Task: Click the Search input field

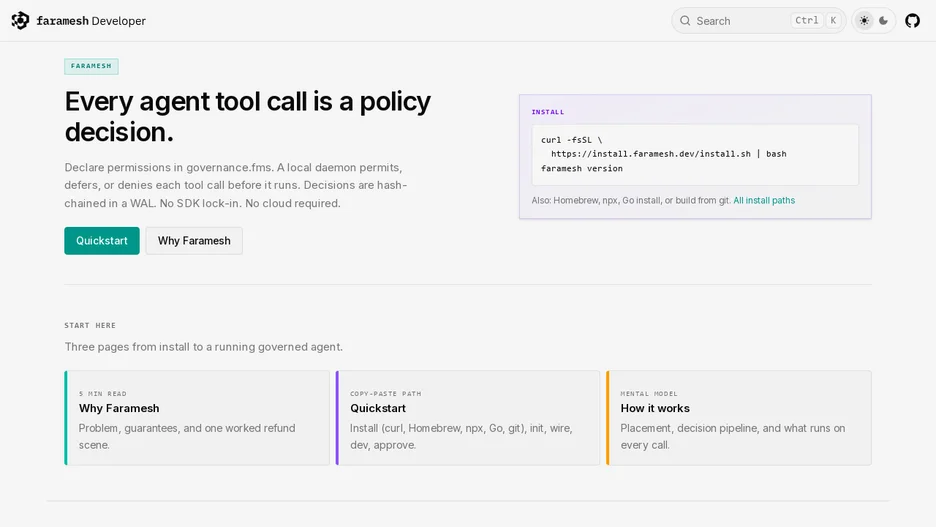Action: click(758, 20)
